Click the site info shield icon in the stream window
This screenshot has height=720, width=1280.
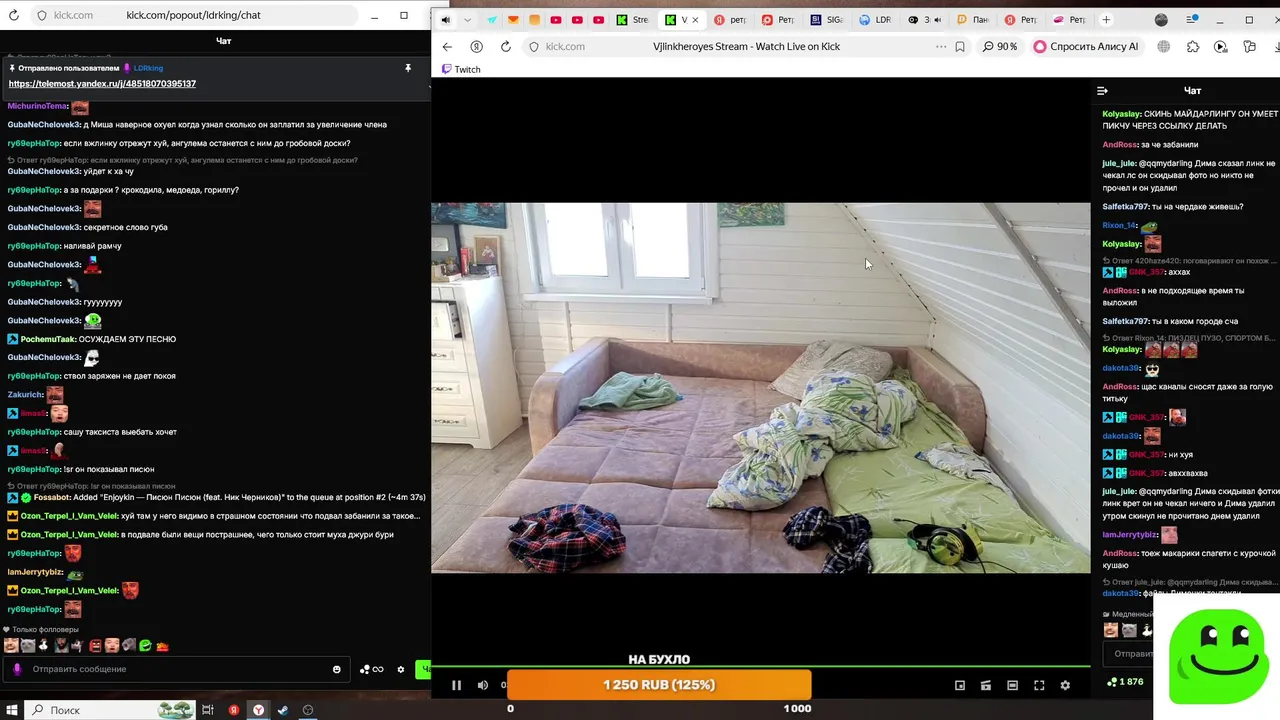(534, 46)
